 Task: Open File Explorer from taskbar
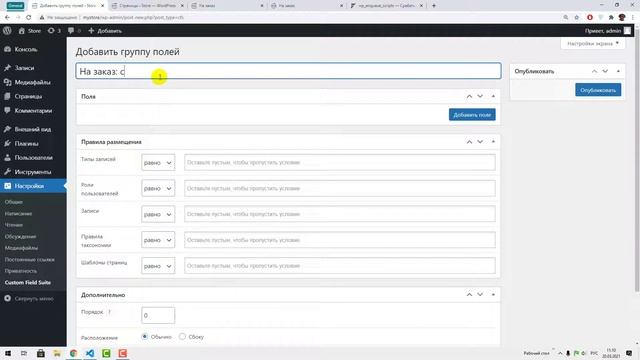pos(57,353)
